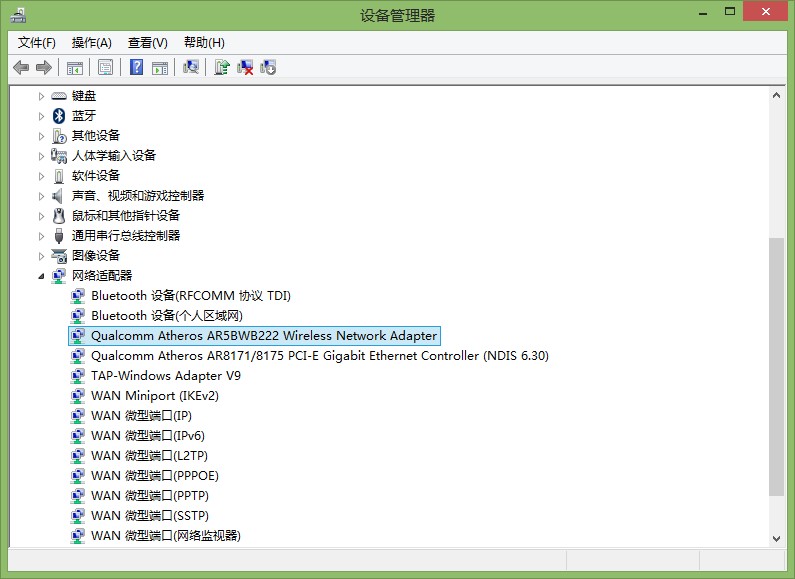The image size is (795, 579).
Task: Select WAN 微型端口(L2TP)
Action: (149, 456)
